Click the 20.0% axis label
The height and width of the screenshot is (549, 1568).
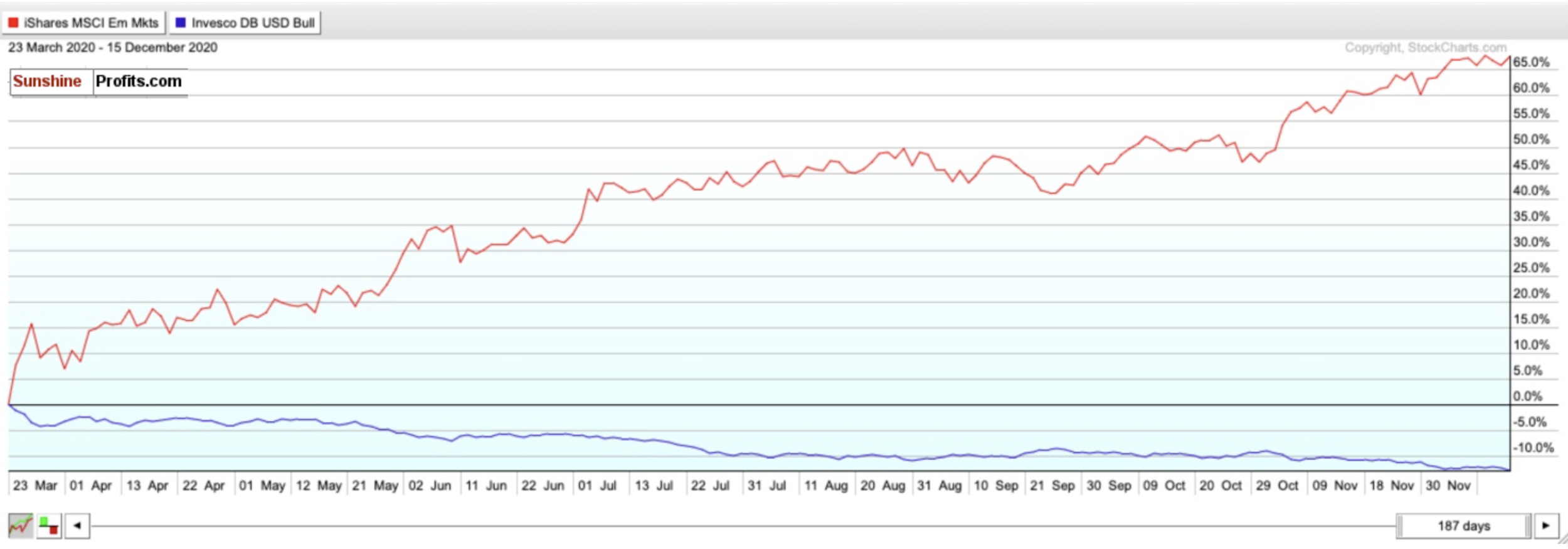point(1530,294)
